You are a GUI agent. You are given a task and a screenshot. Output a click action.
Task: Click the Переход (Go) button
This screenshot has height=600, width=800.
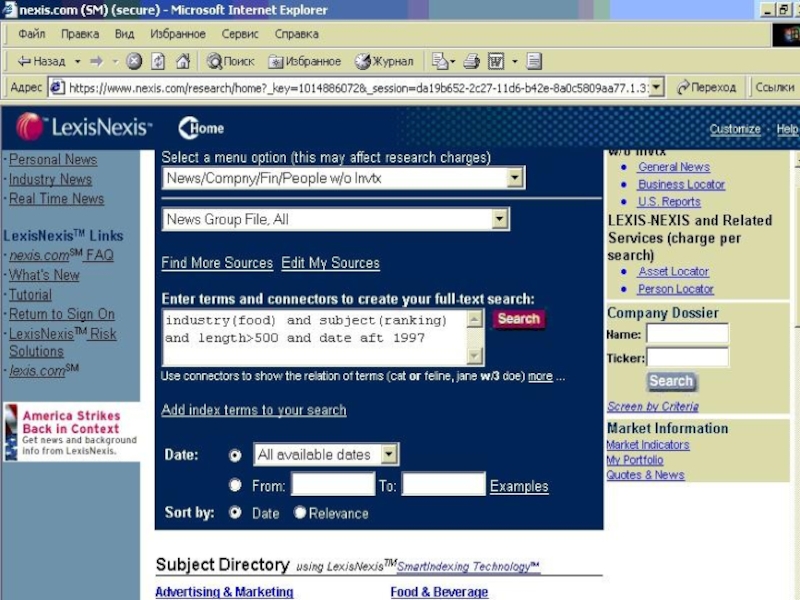pyautogui.click(x=707, y=88)
